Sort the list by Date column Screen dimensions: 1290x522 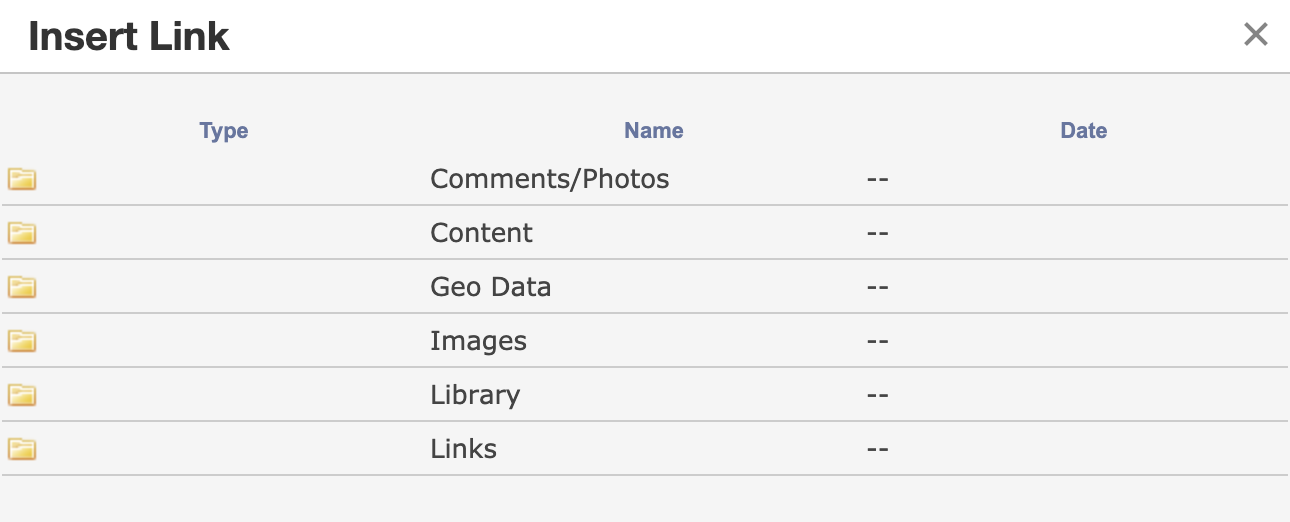coord(1084,131)
